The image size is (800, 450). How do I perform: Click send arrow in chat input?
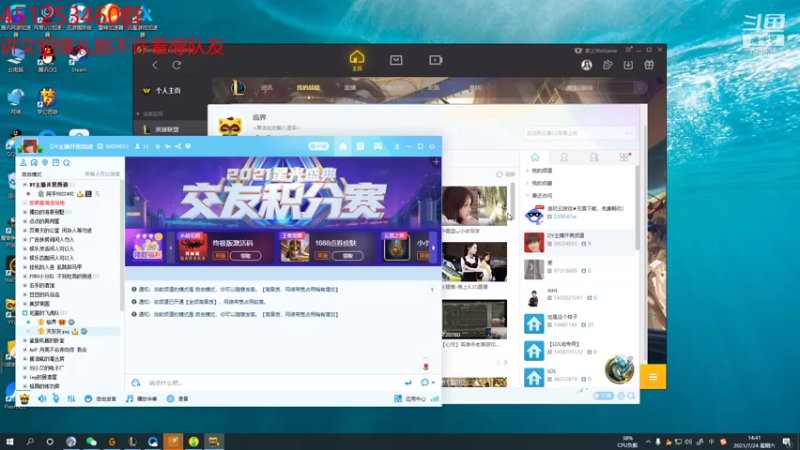click(408, 383)
